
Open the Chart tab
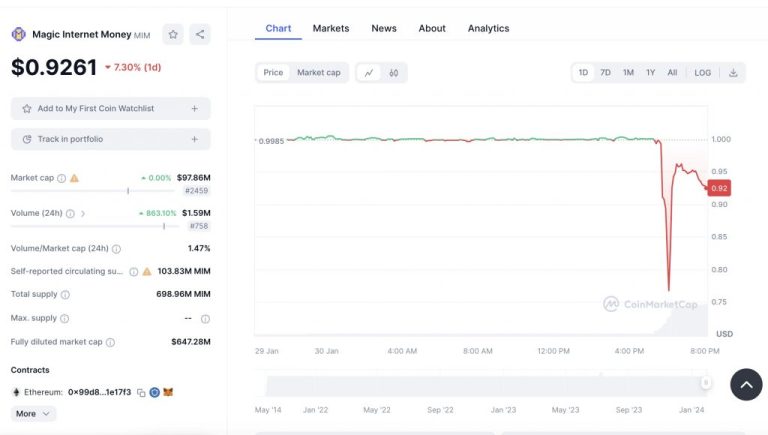(x=278, y=28)
